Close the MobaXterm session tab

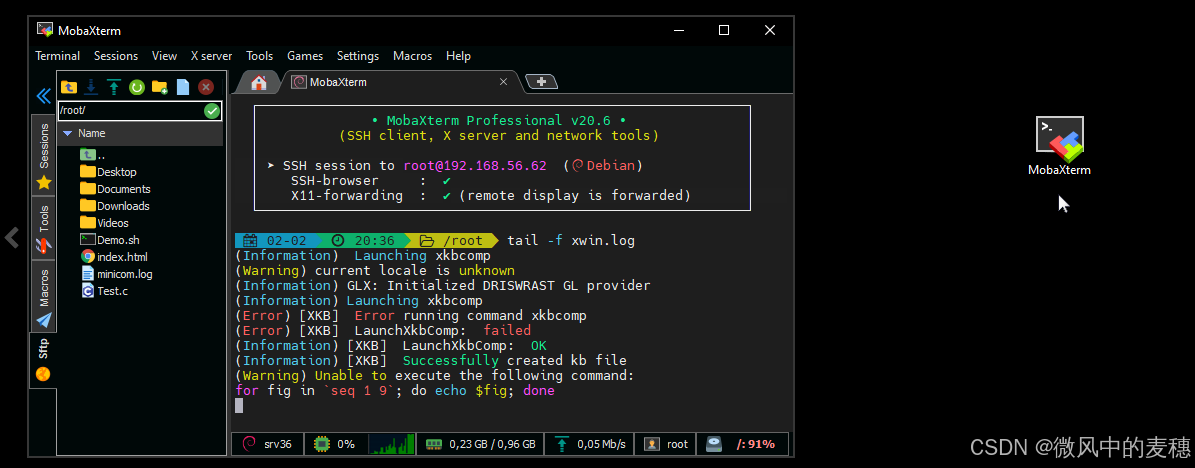click(503, 82)
